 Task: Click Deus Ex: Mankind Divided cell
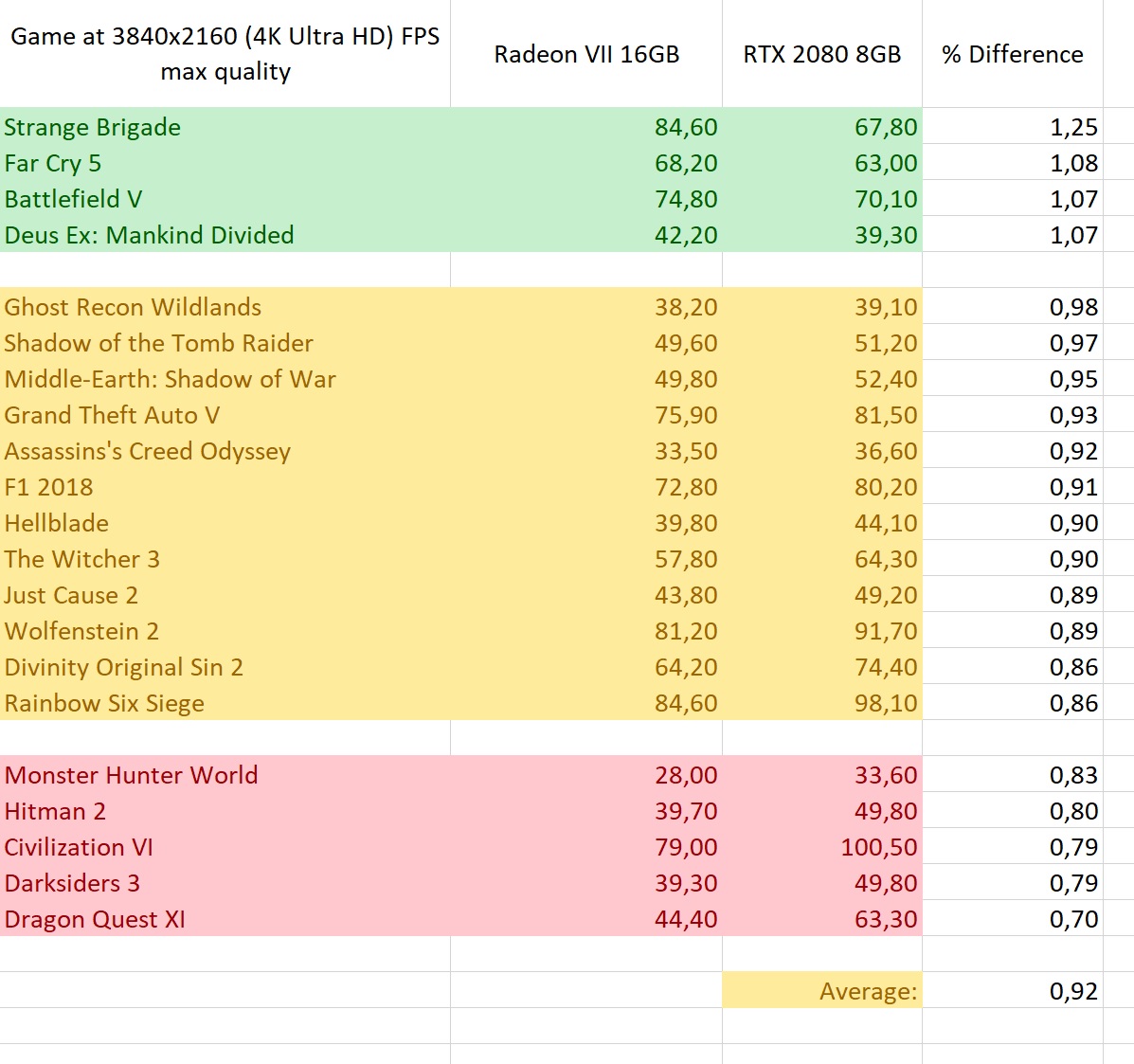(x=225, y=234)
